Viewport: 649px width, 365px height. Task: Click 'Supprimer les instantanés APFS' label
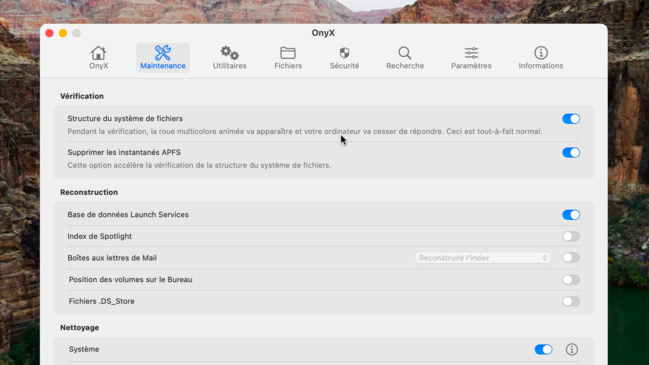[x=124, y=152]
